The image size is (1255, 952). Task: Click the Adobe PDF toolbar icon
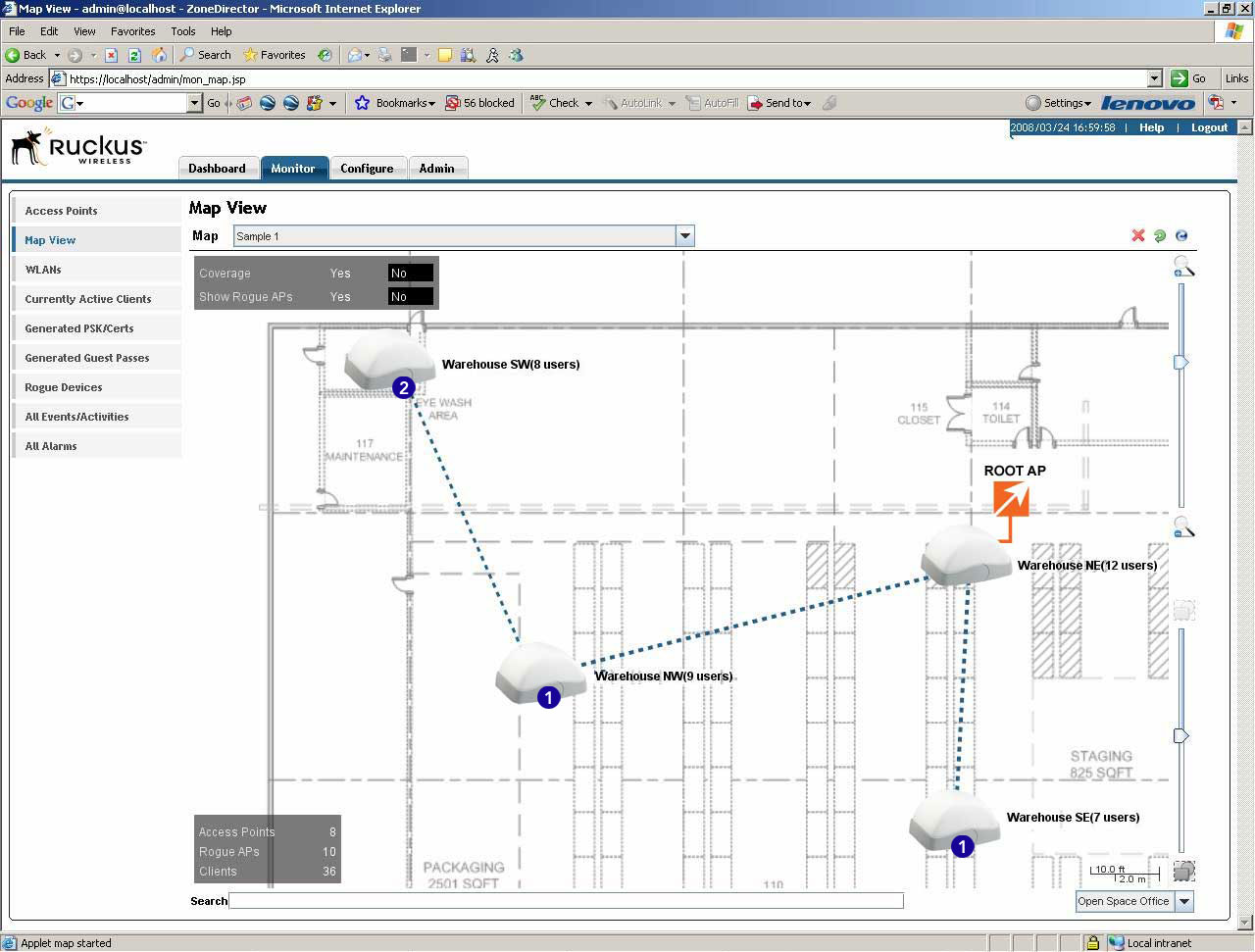coord(1217,103)
